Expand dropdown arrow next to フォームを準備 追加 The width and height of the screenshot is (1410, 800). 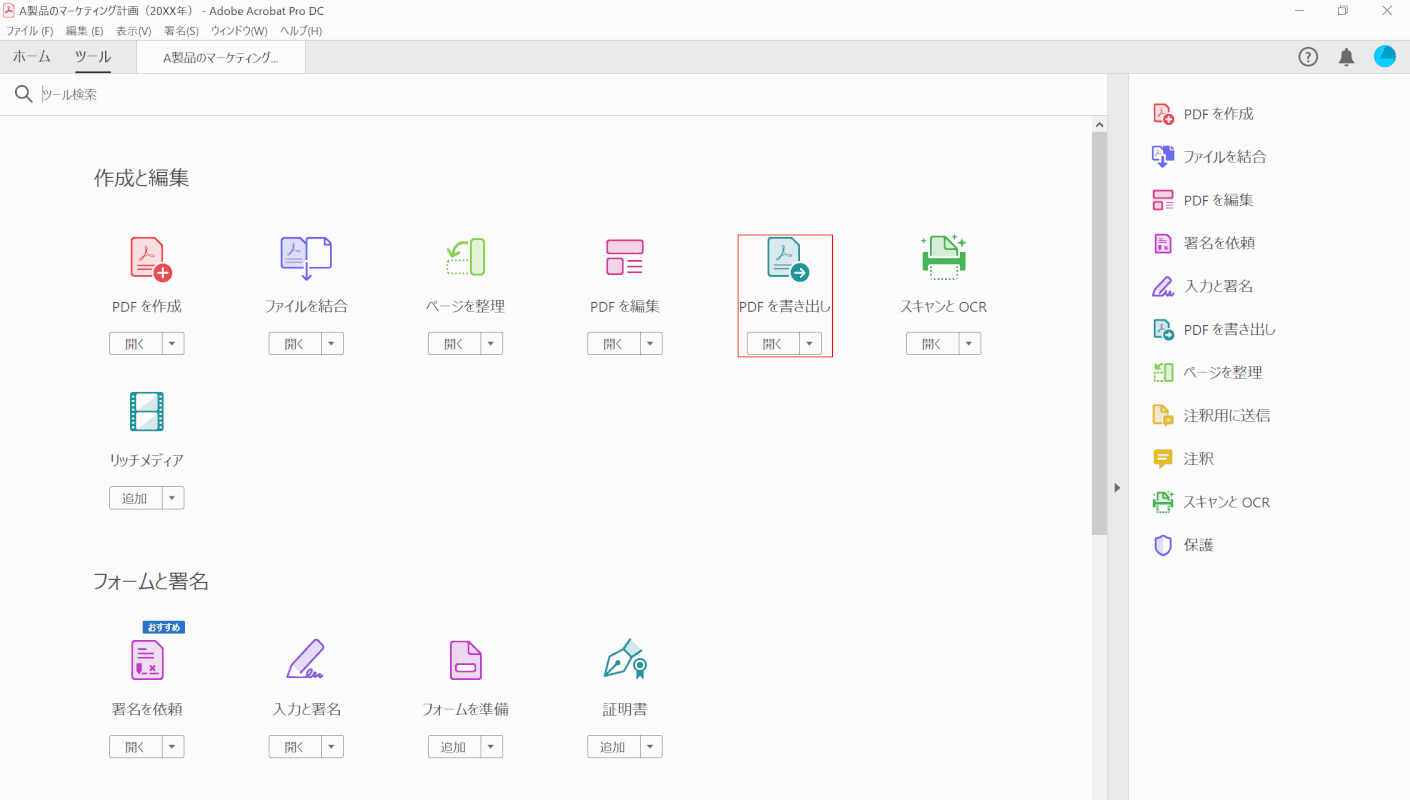click(x=491, y=747)
